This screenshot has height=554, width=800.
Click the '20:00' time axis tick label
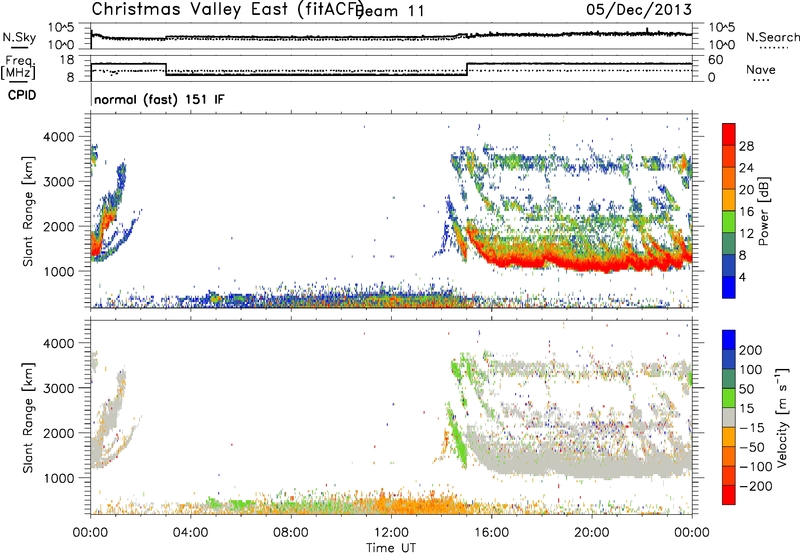592,533
